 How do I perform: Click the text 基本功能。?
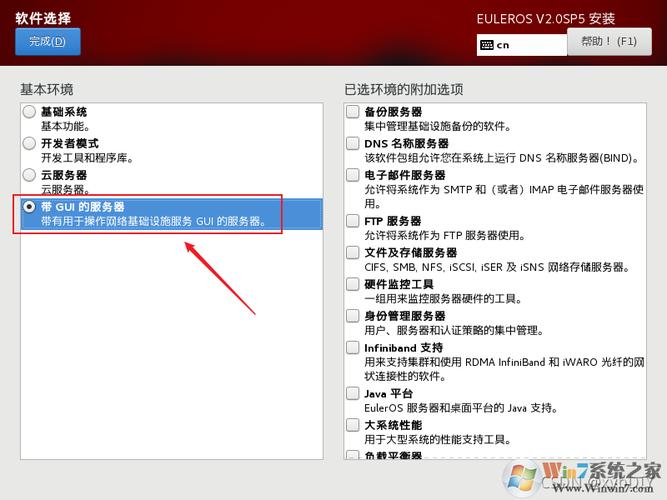[x=66, y=126]
